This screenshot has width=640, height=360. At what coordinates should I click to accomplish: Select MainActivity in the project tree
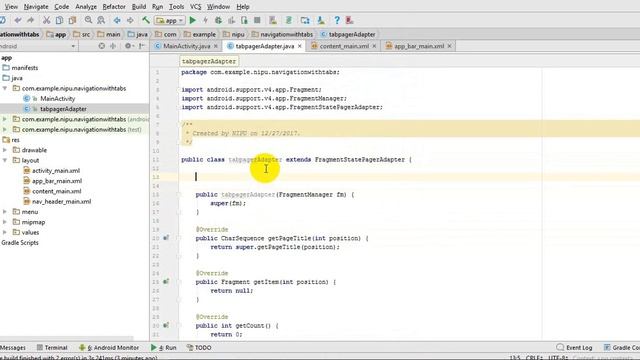point(58,98)
